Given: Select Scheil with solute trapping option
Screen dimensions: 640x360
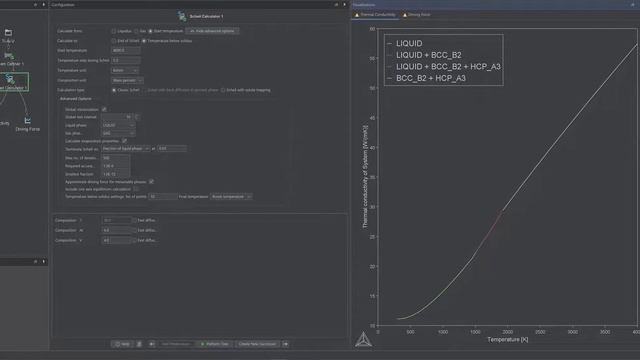Looking at the screenshot, I should [223, 90].
